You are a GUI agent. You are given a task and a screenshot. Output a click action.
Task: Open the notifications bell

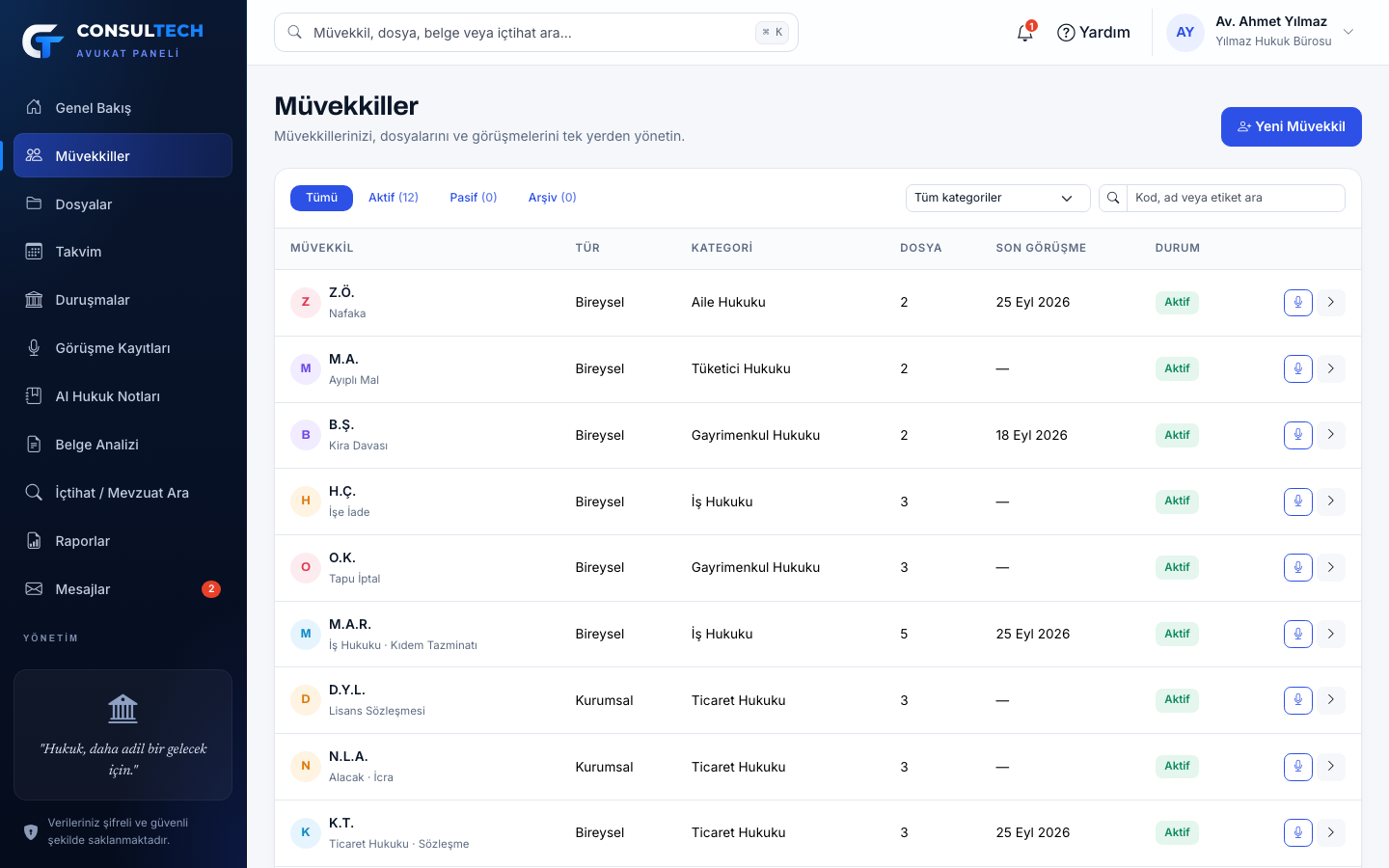pyautogui.click(x=1025, y=33)
